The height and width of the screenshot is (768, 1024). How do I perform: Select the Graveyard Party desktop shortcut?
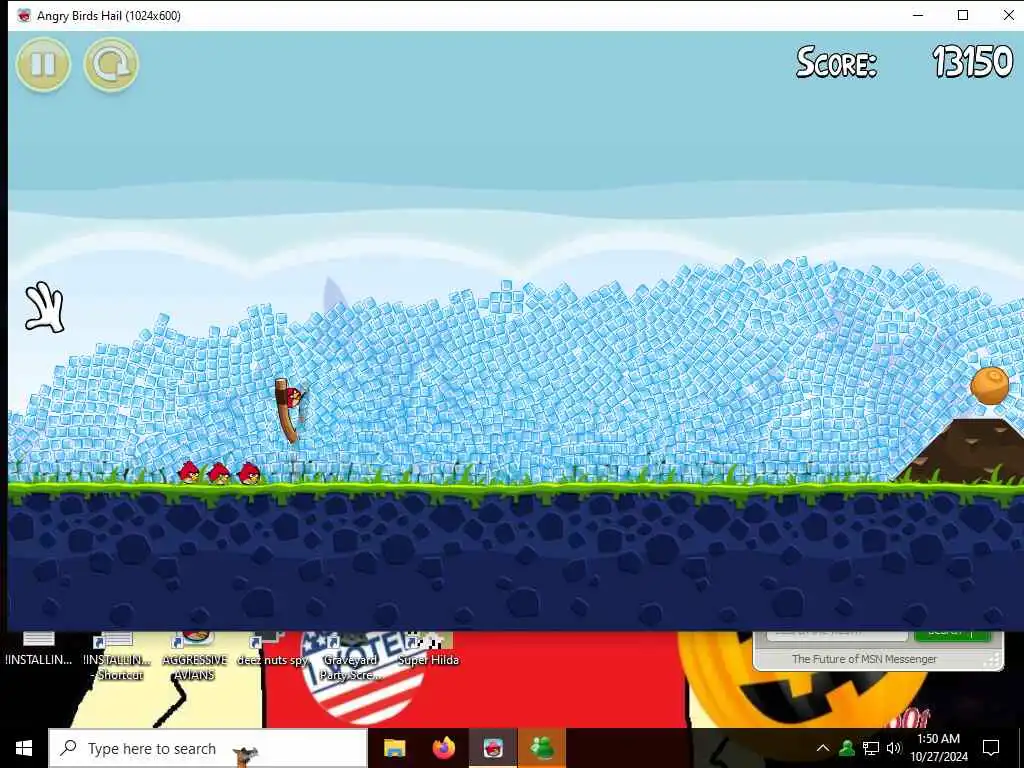click(351, 657)
